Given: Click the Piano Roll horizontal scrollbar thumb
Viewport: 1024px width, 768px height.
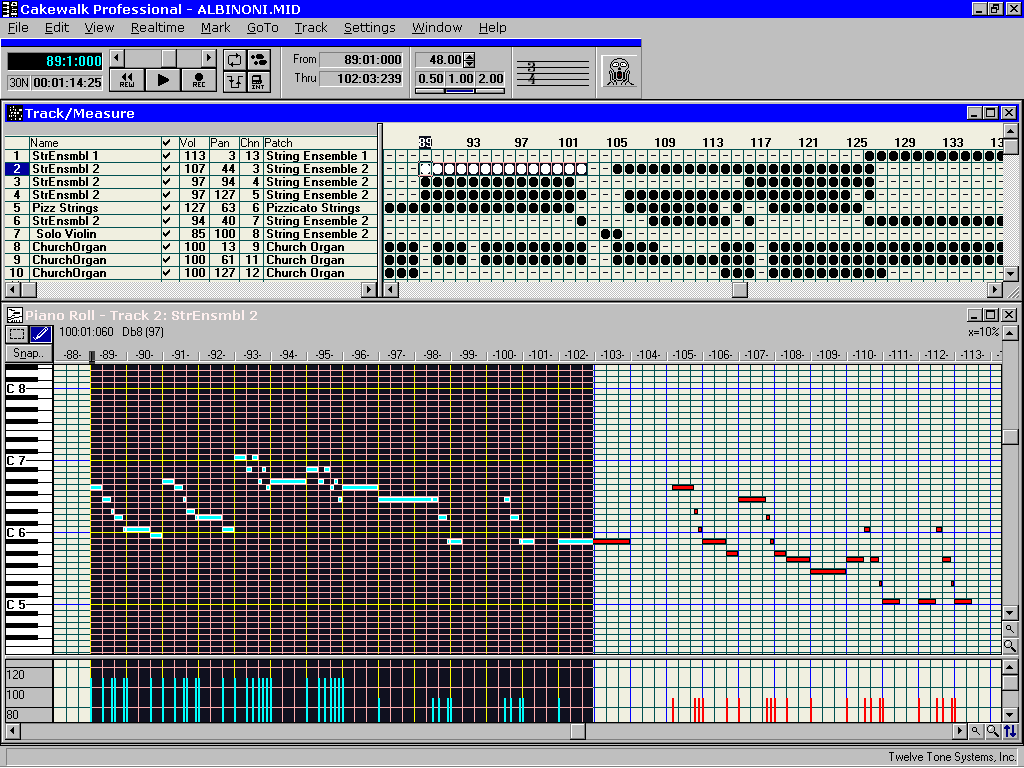Looking at the screenshot, I should [577, 731].
